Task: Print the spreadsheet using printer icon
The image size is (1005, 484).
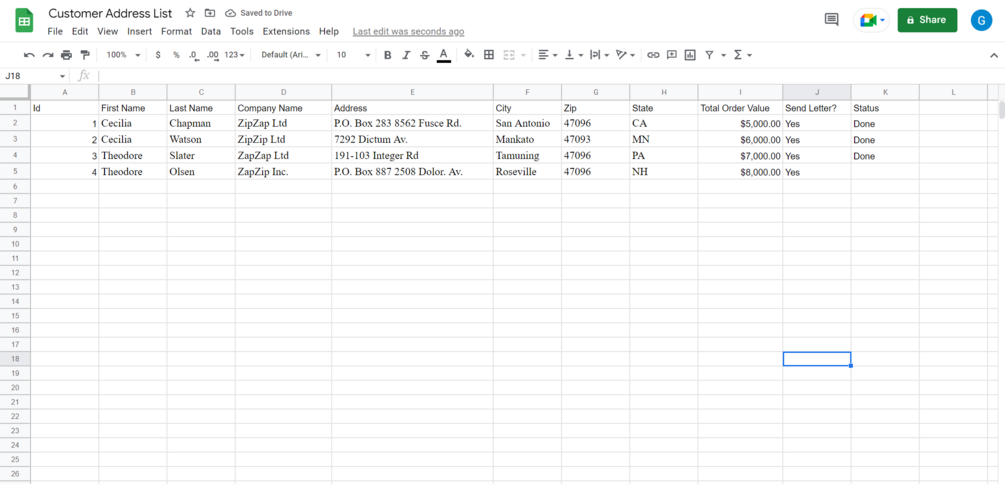Action: tap(66, 55)
